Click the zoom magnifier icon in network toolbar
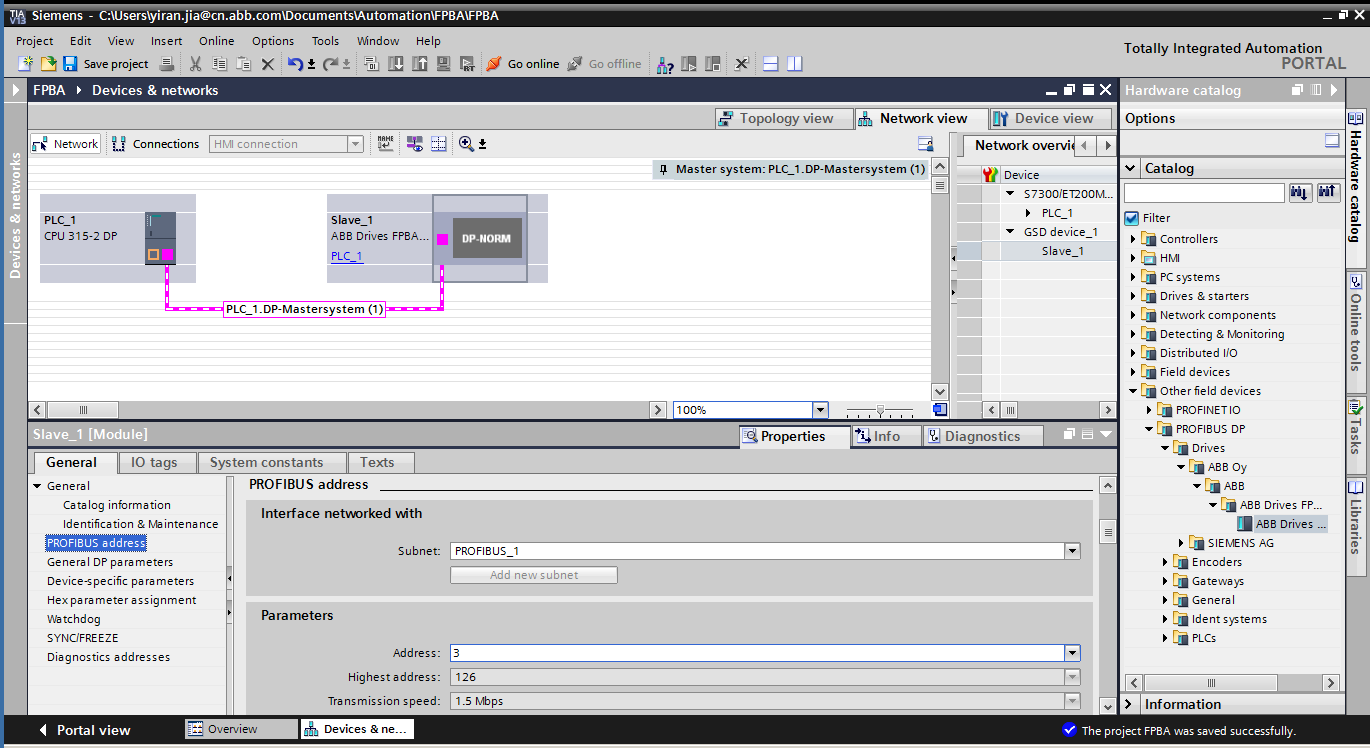Viewport: 1370px width, 748px height. pos(466,144)
